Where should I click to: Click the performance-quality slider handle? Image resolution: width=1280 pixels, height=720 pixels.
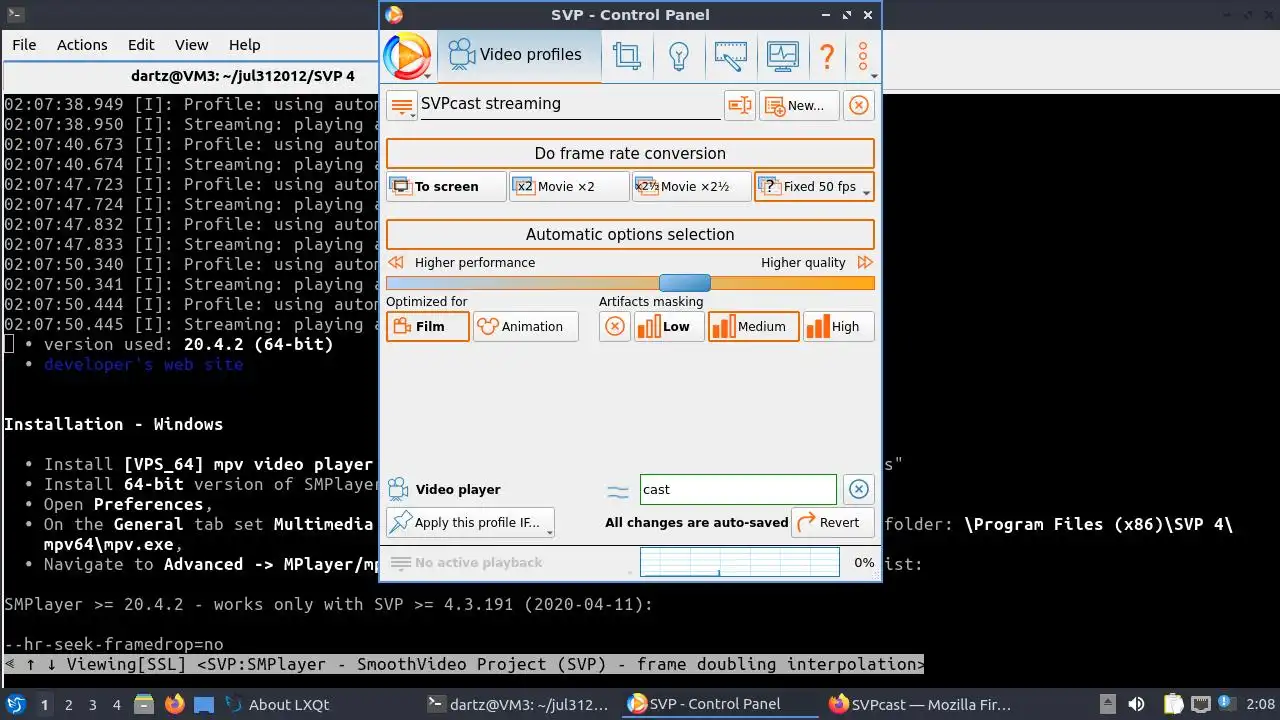coord(685,283)
